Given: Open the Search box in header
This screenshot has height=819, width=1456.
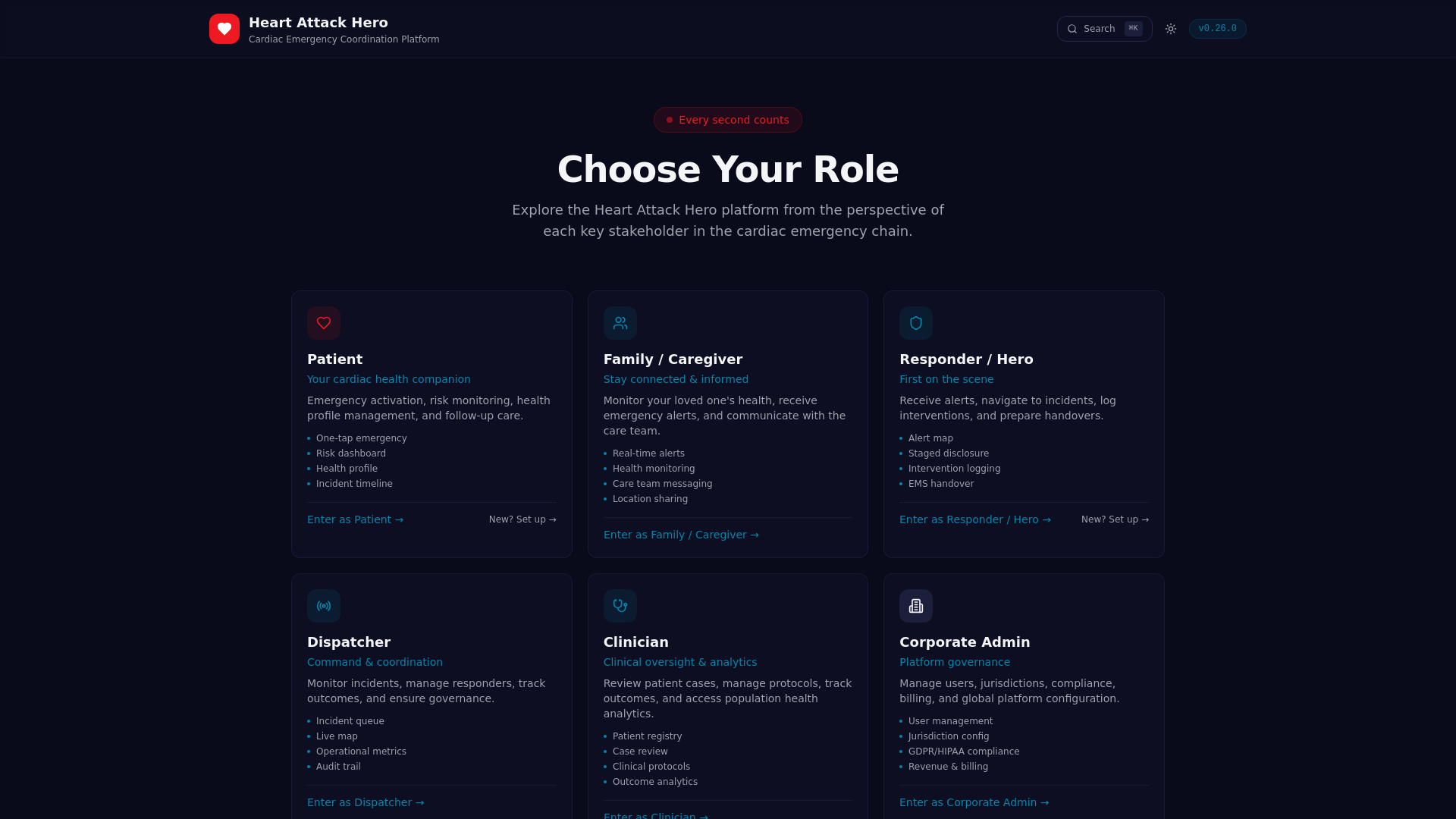Looking at the screenshot, I should (x=1103, y=29).
